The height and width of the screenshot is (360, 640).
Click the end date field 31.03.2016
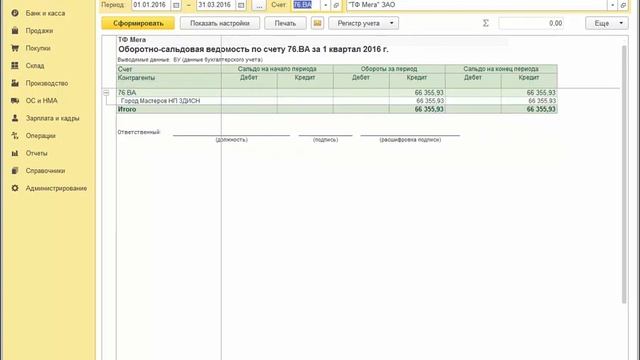click(x=216, y=5)
